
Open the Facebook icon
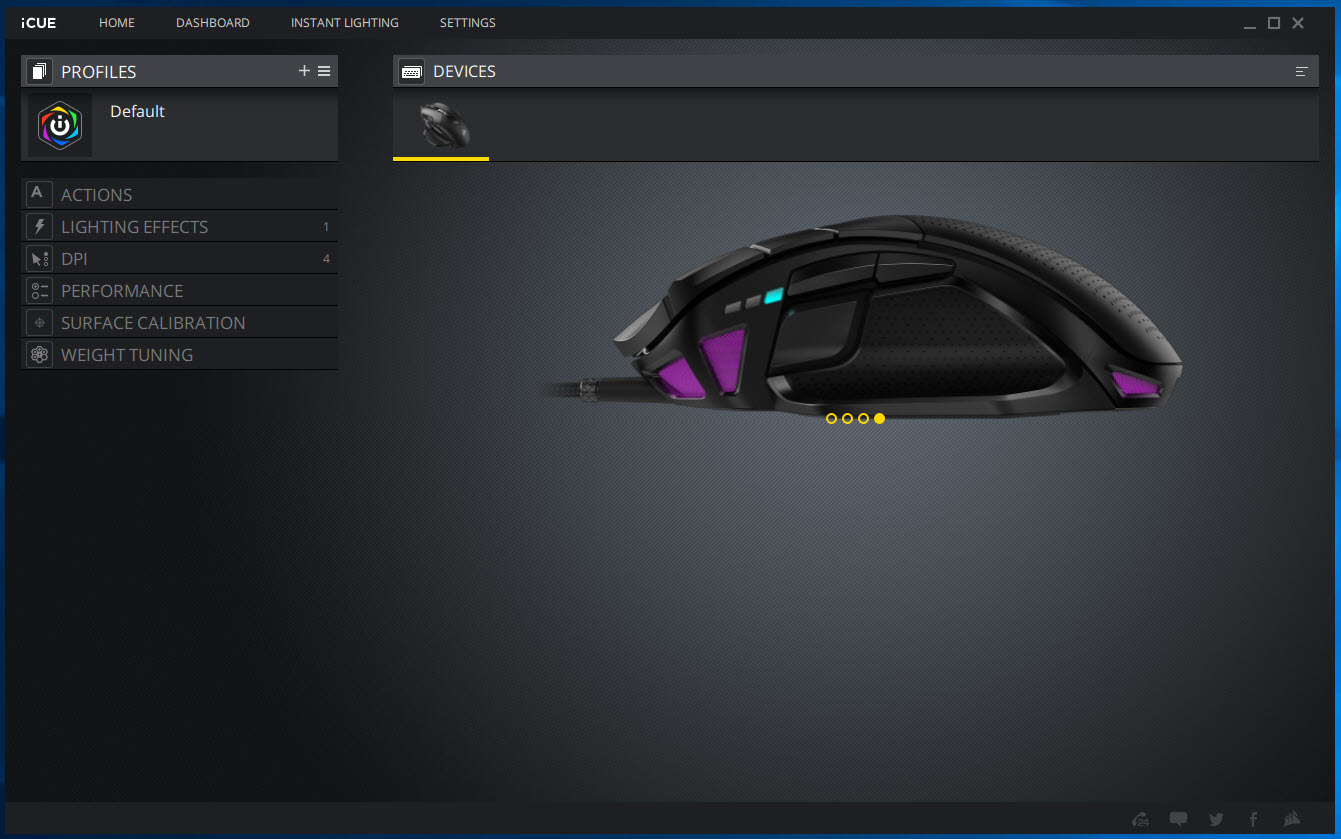pos(1254,820)
